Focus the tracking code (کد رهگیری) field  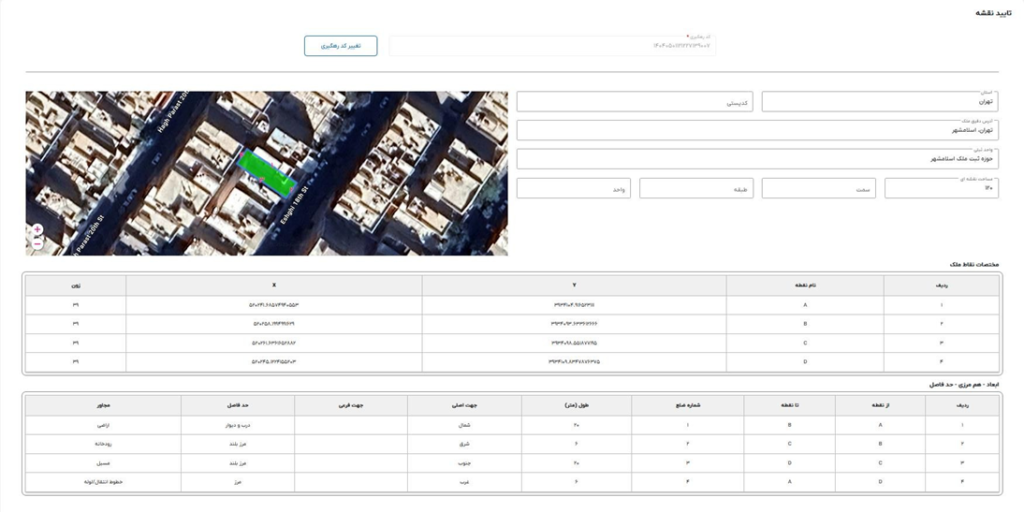click(x=552, y=46)
